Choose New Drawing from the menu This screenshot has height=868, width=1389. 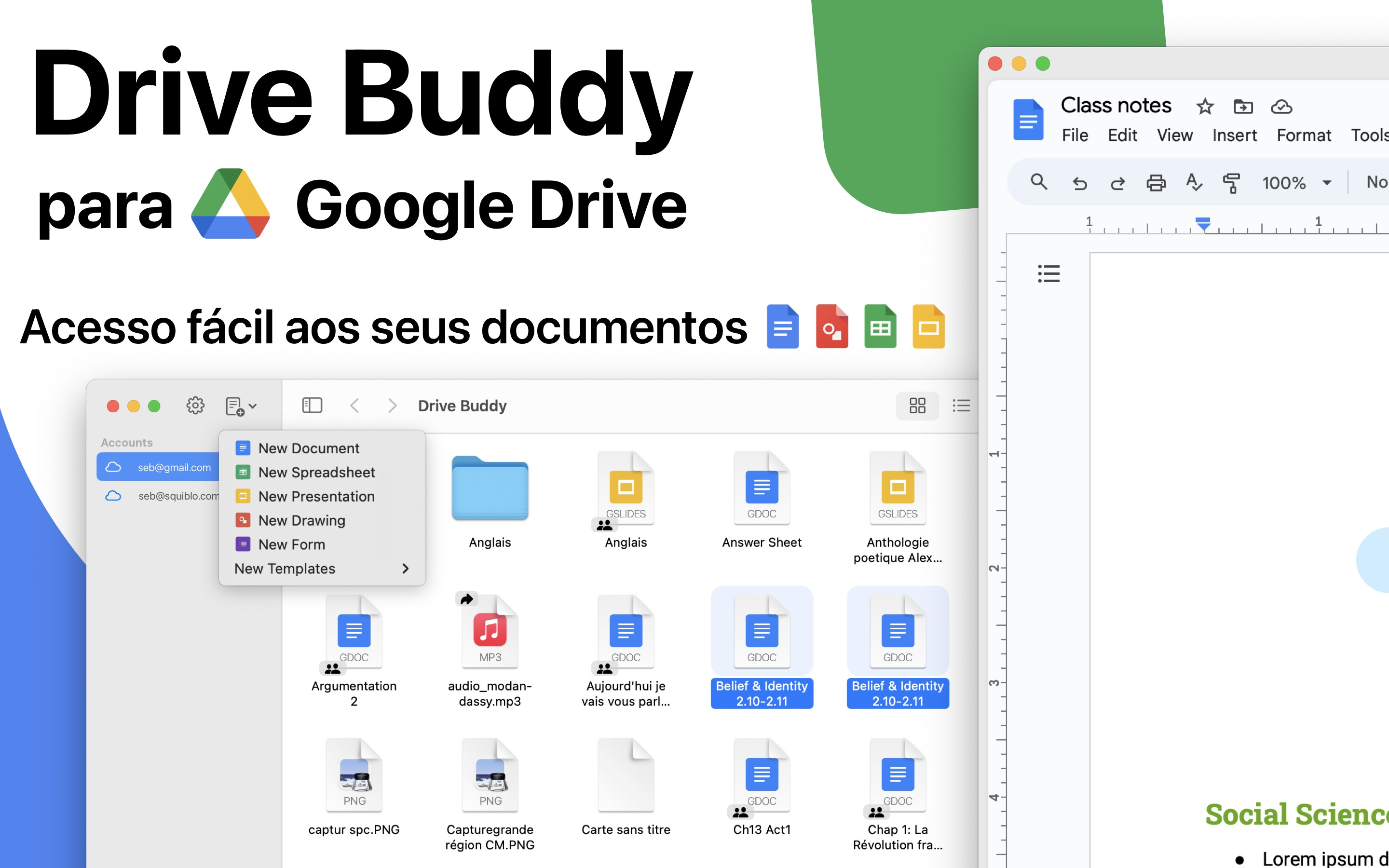click(x=322, y=520)
